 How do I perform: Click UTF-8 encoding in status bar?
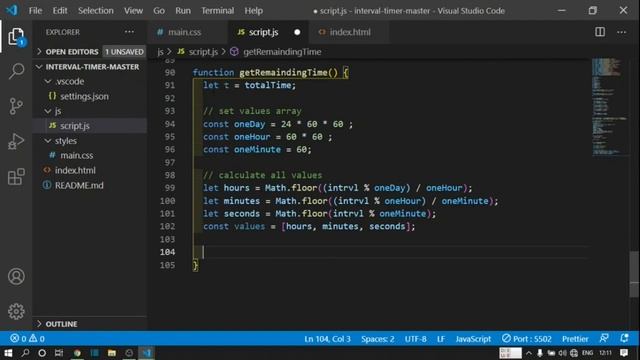click(x=416, y=339)
